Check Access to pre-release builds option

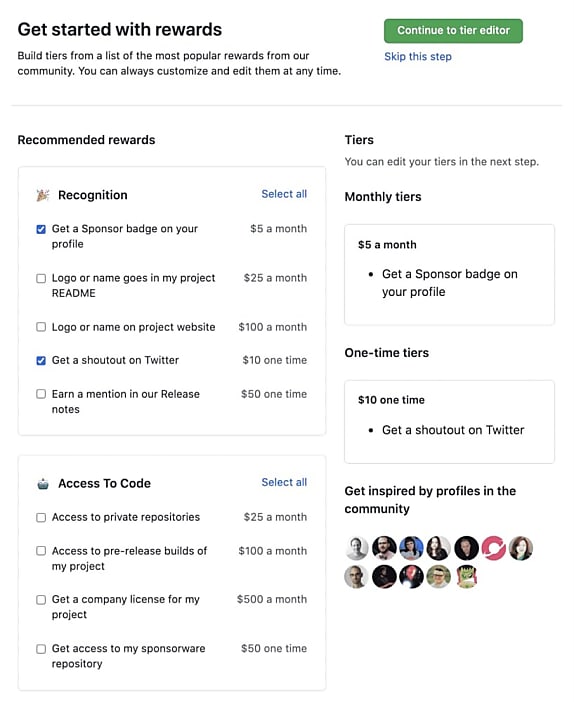tap(41, 551)
